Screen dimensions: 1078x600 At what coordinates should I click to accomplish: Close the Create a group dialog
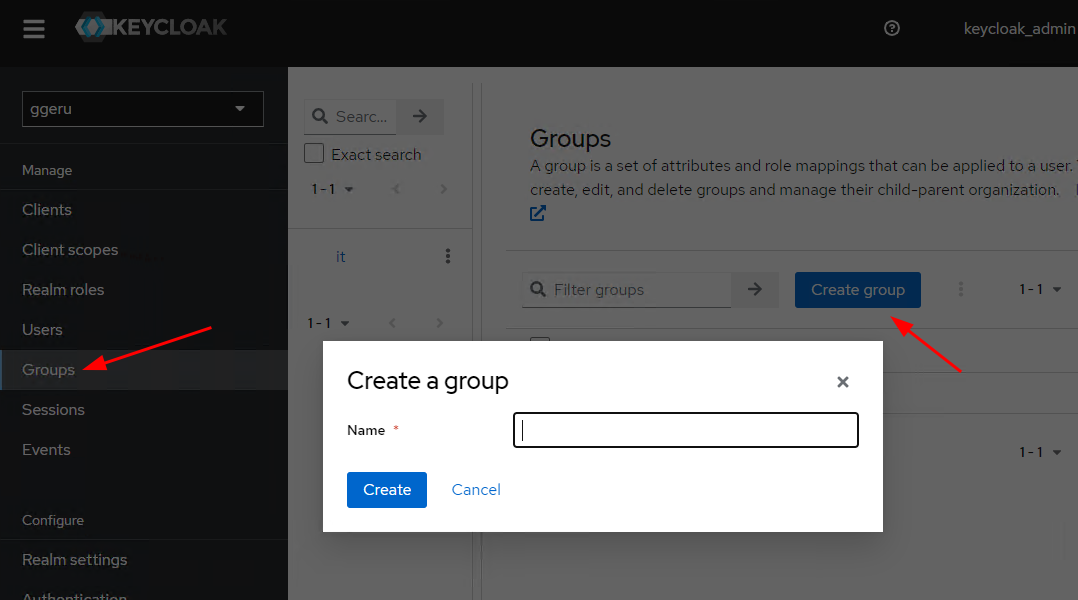pyautogui.click(x=842, y=382)
